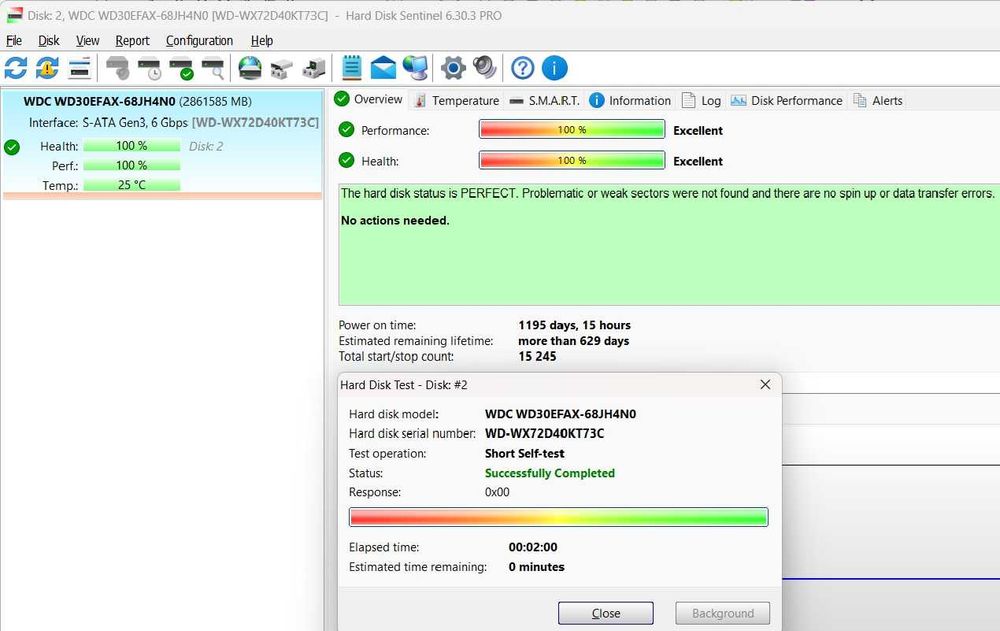1000x631 pixels.
Task: Open the gear configuration icon
Action: (x=453, y=68)
